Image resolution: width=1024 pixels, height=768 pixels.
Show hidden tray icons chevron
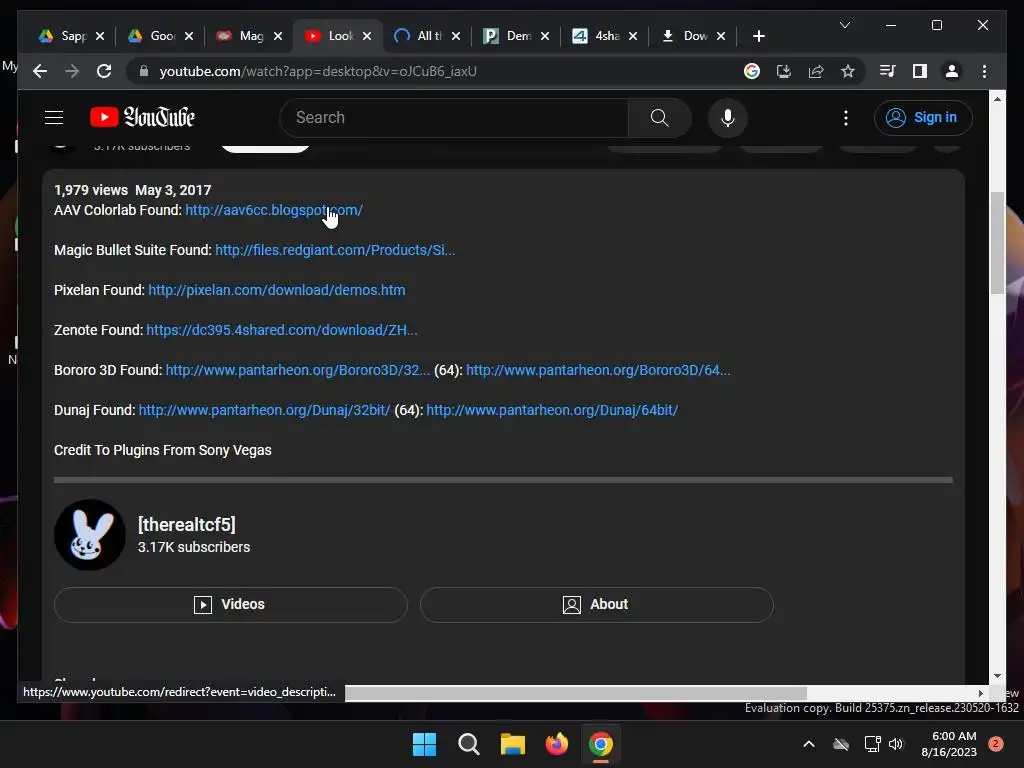808,744
